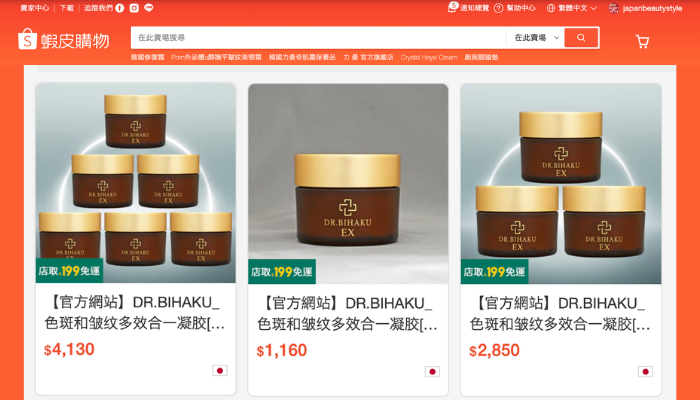700x400 pixels.
Task: Open the shopping cart
Action: coord(642,42)
